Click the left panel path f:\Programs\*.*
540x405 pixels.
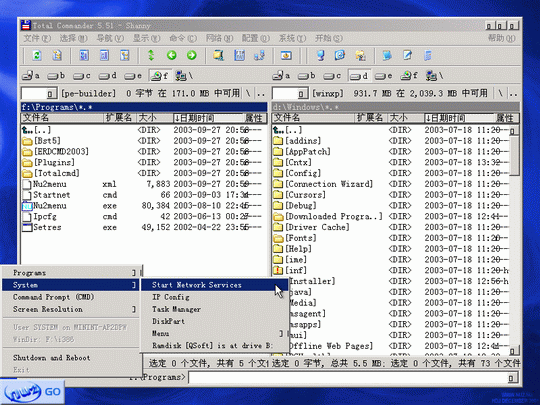coord(144,107)
